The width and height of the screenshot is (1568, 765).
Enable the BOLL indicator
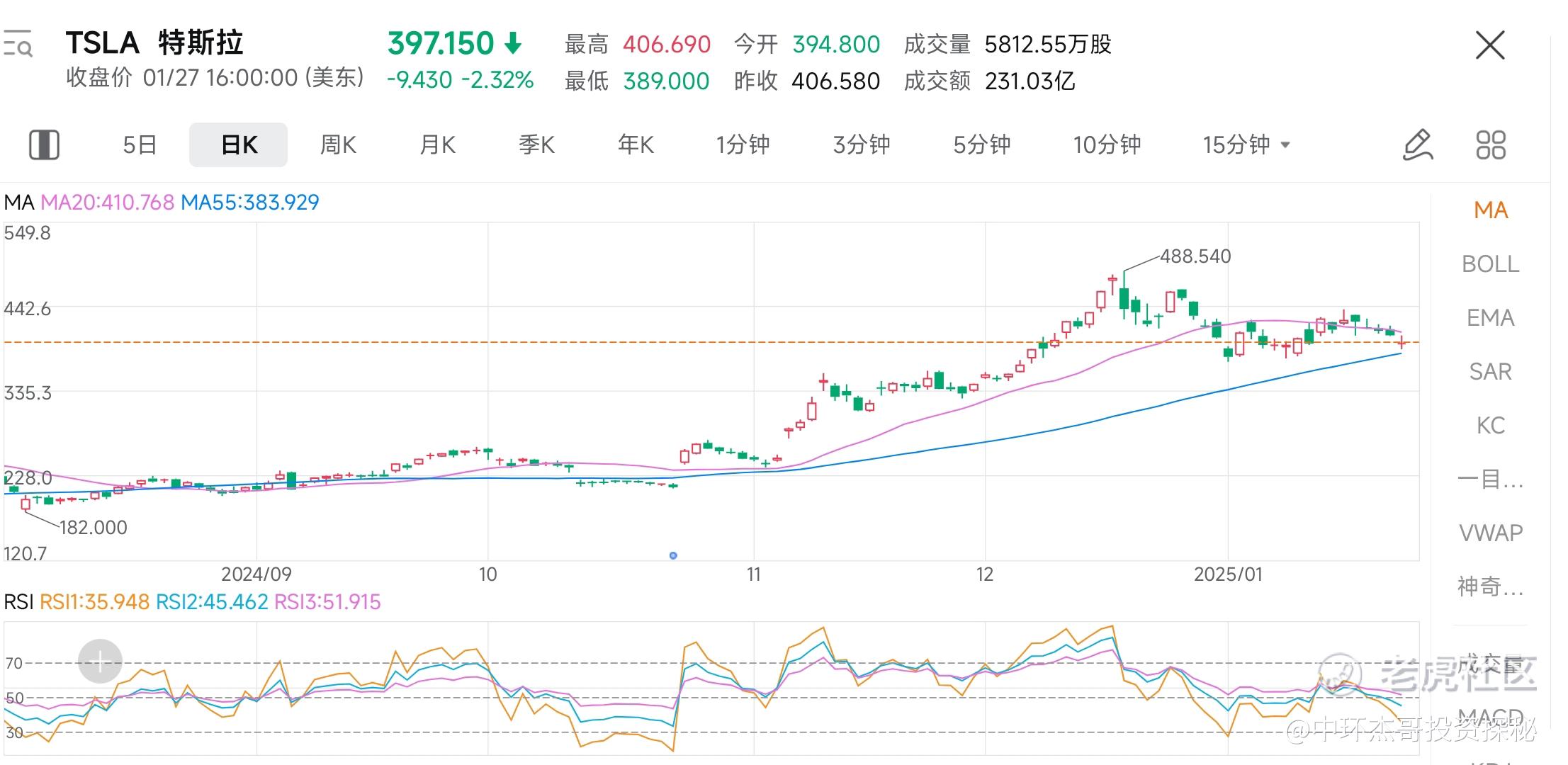click(1490, 264)
